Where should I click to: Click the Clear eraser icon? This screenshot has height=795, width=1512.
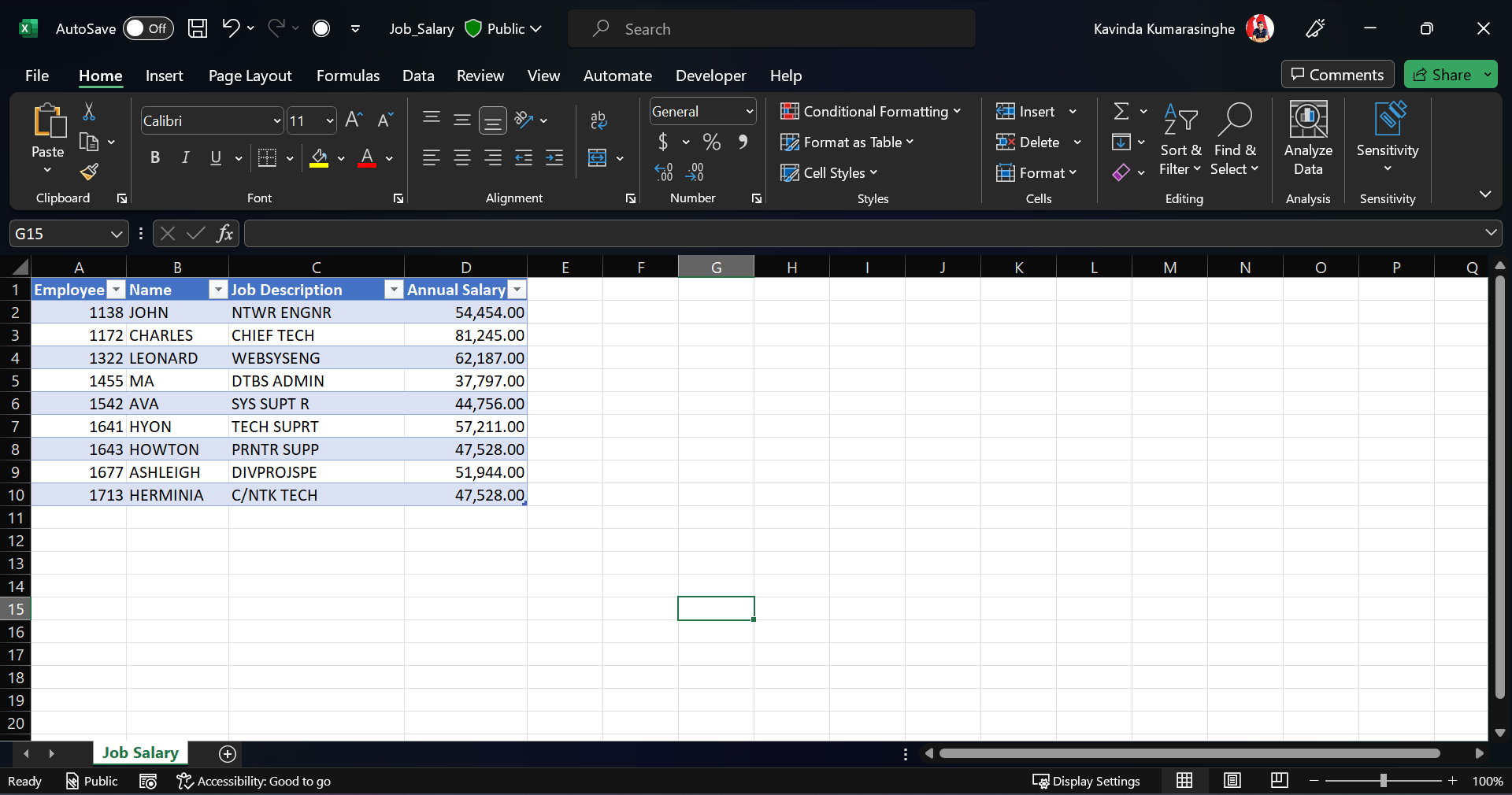[x=1121, y=172]
